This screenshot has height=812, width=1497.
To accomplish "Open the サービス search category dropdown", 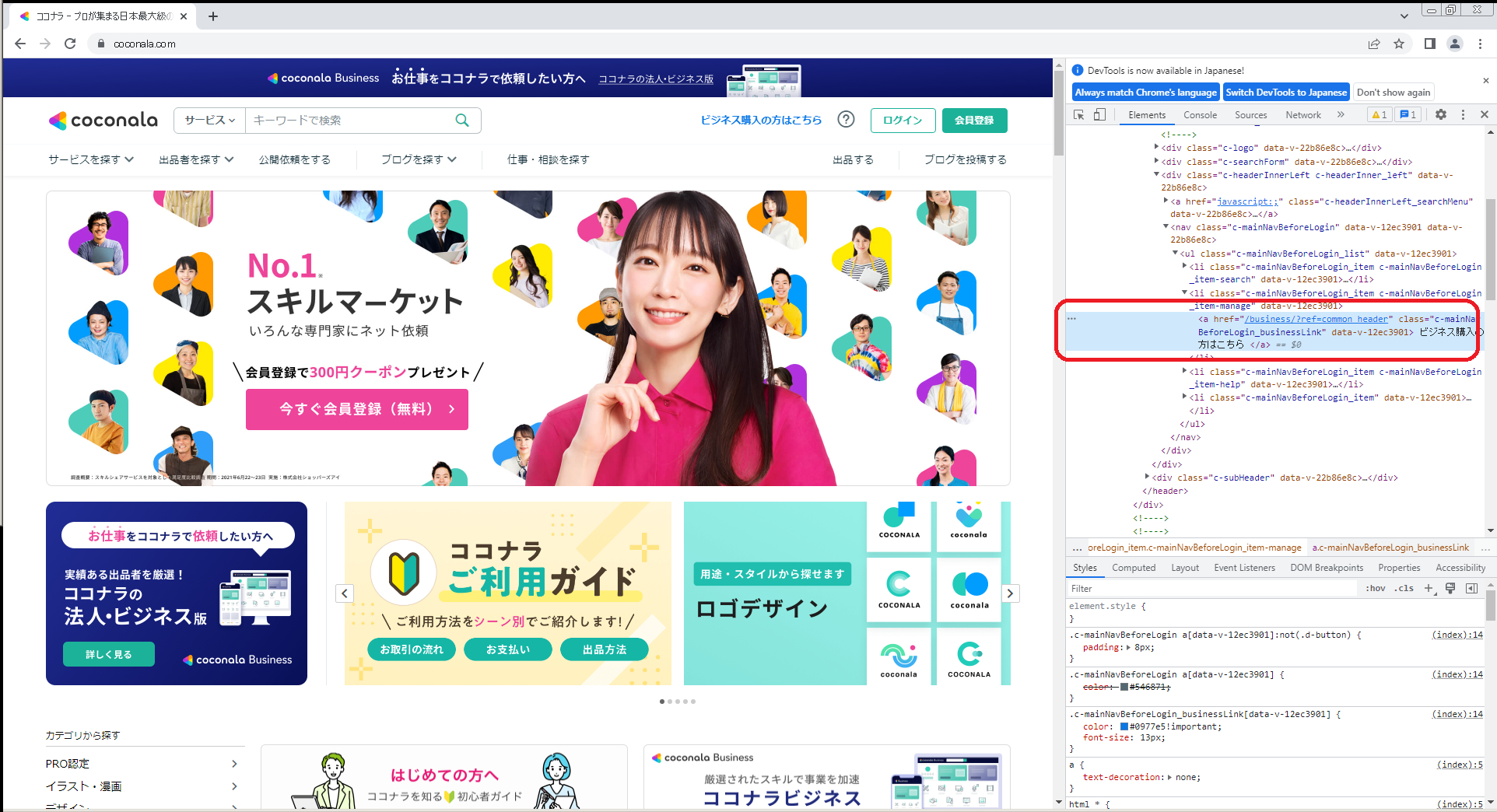I will coord(210,120).
